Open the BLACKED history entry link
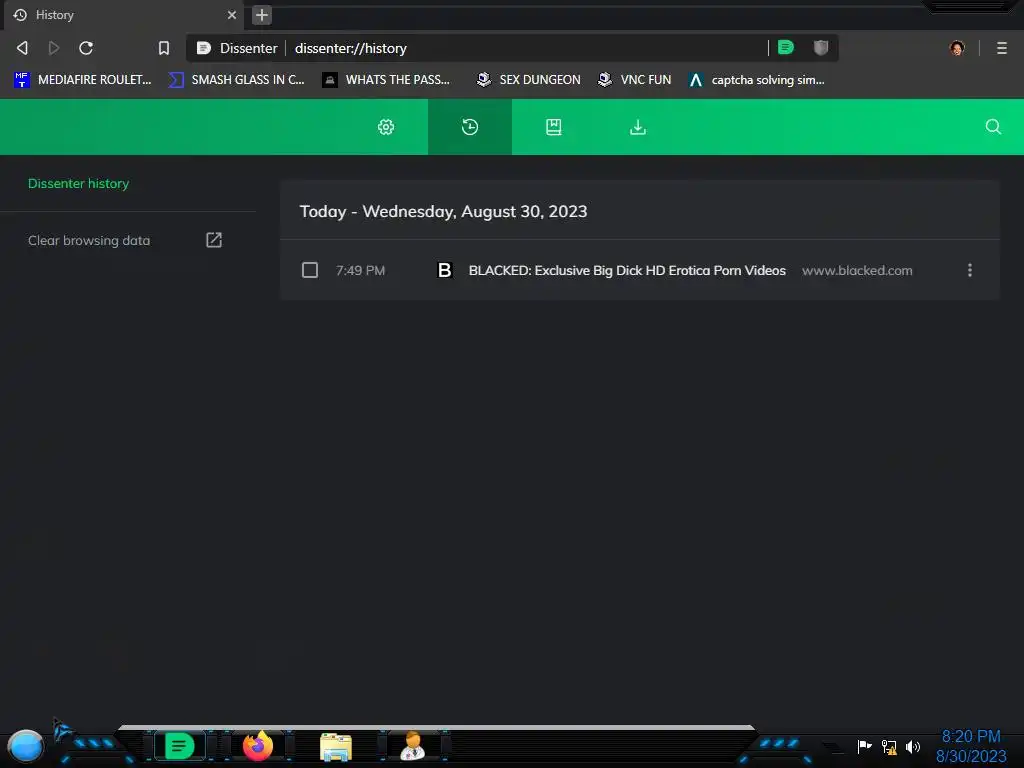Viewport: 1024px width, 768px height. tap(627, 270)
